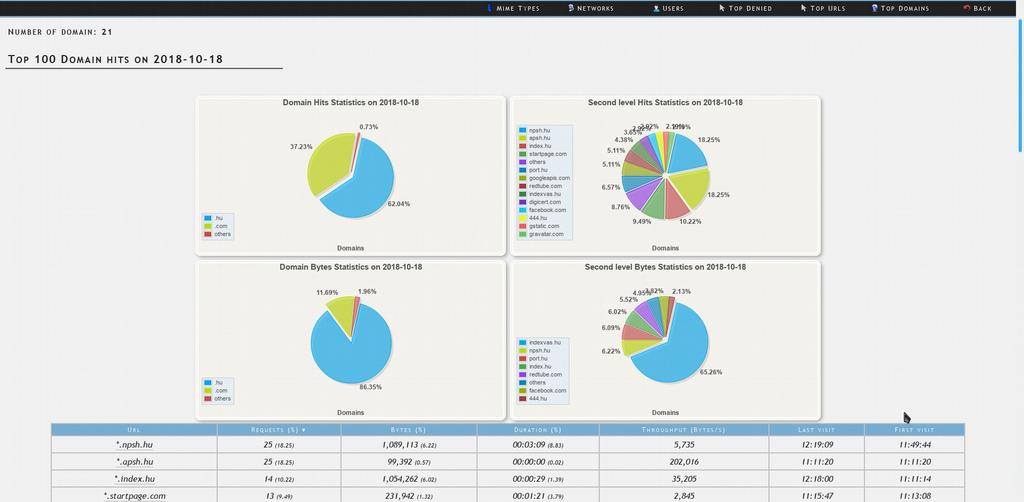Click the indexvas.hu legend swatch in Bytes chart
The width and height of the screenshot is (1024, 502).
point(522,343)
